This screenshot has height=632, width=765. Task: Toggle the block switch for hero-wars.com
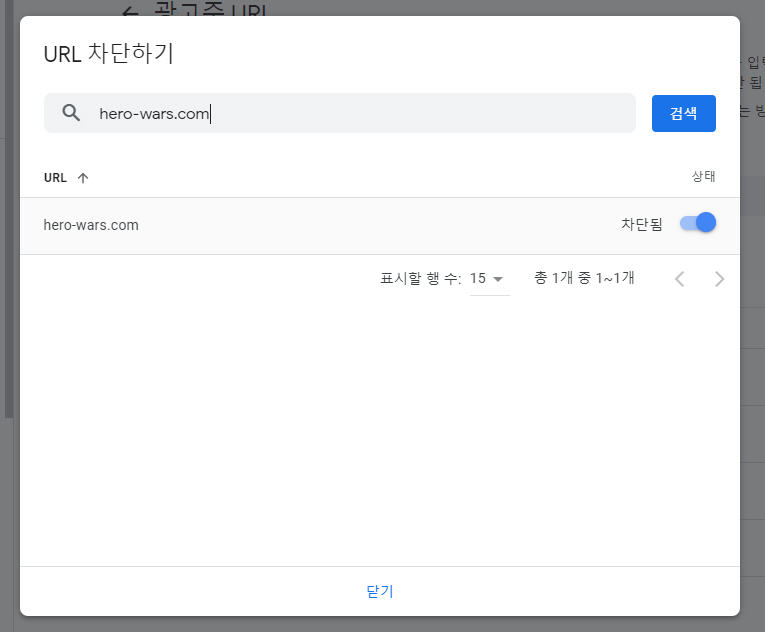point(698,223)
